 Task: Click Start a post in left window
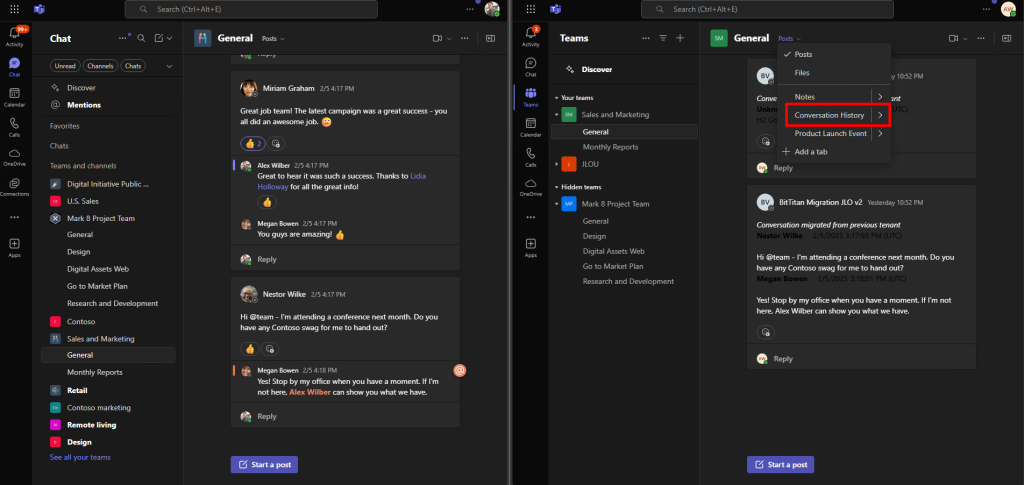coord(264,464)
